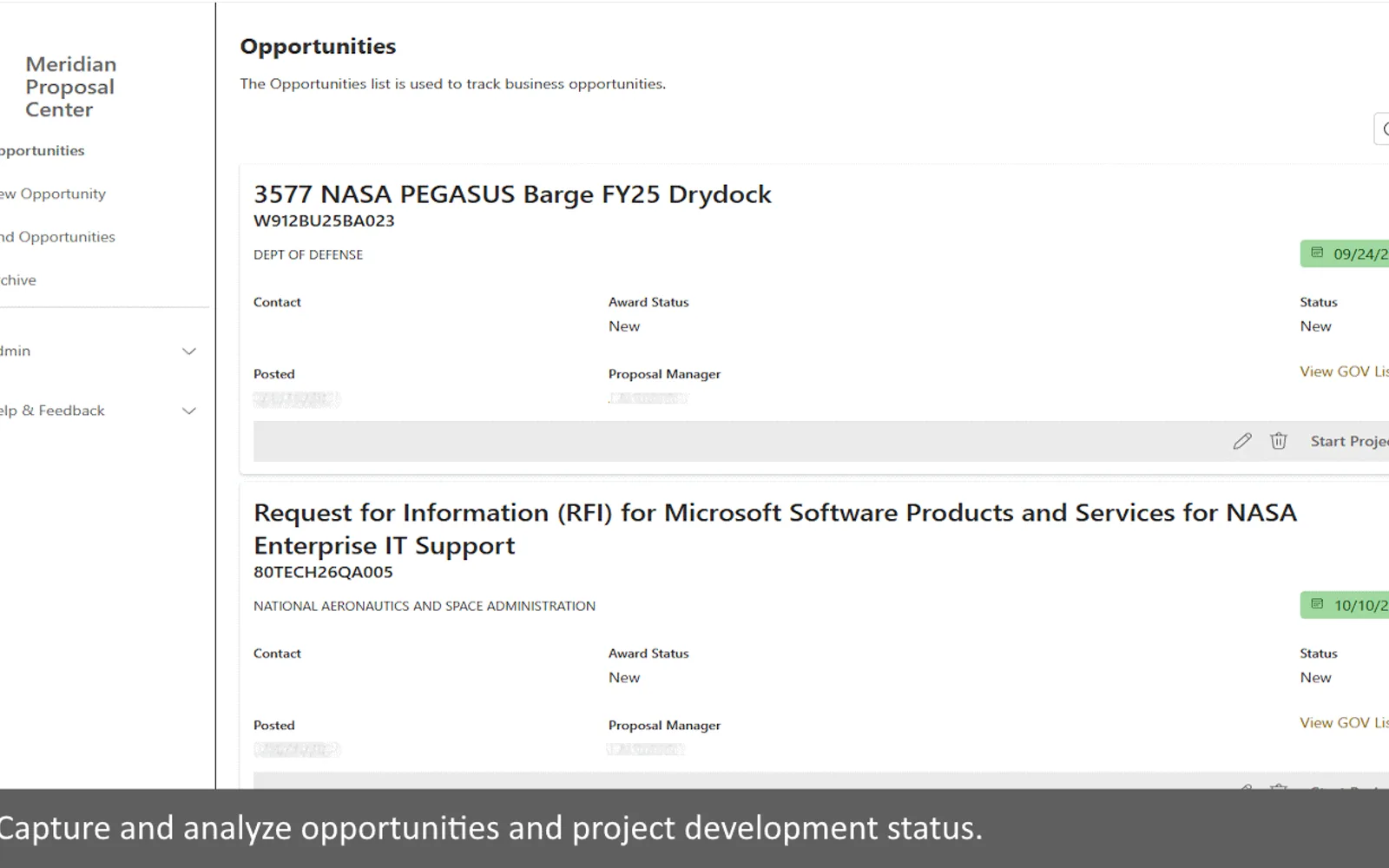The width and height of the screenshot is (1389, 868).
Task: Go to Find Opportunities in sidebar
Action: [57, 237]
